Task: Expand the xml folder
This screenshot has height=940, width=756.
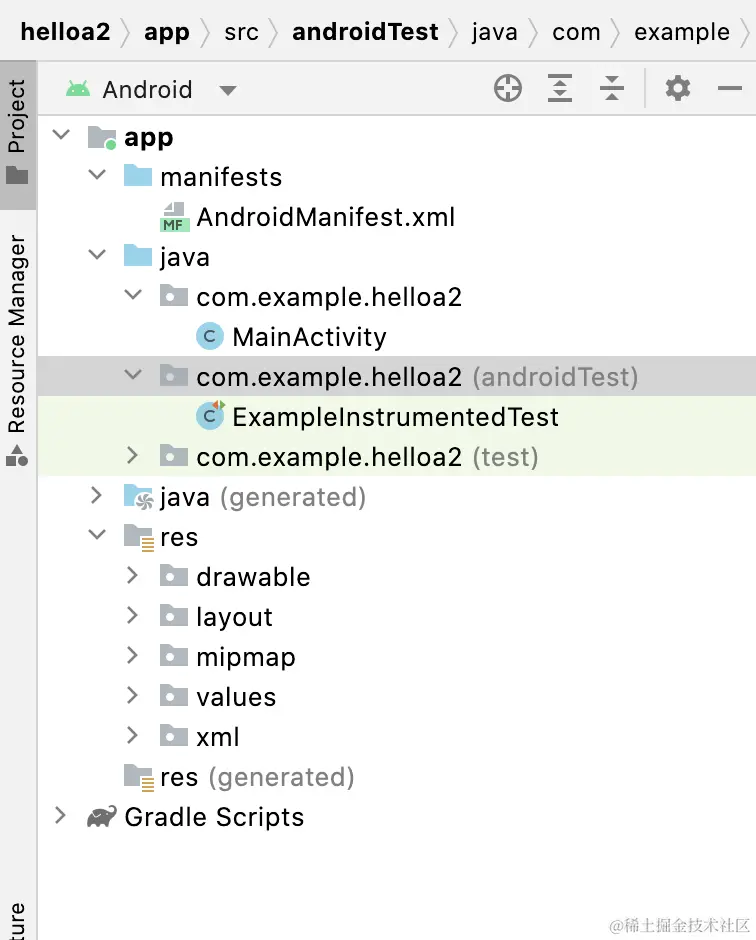Action: coord(132,735)
